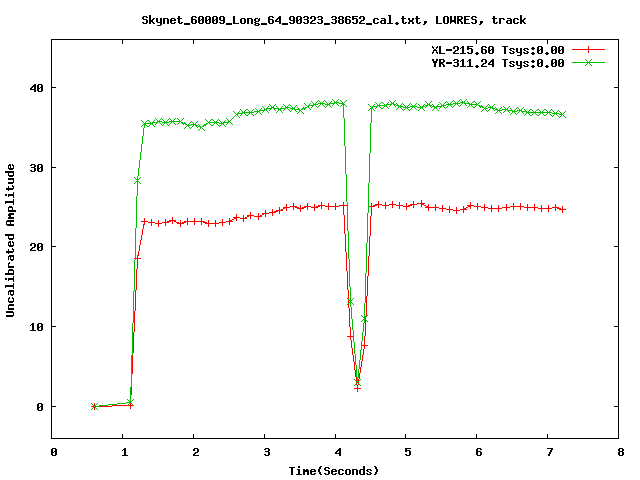Click the lowest red marker in the dip

357,388
